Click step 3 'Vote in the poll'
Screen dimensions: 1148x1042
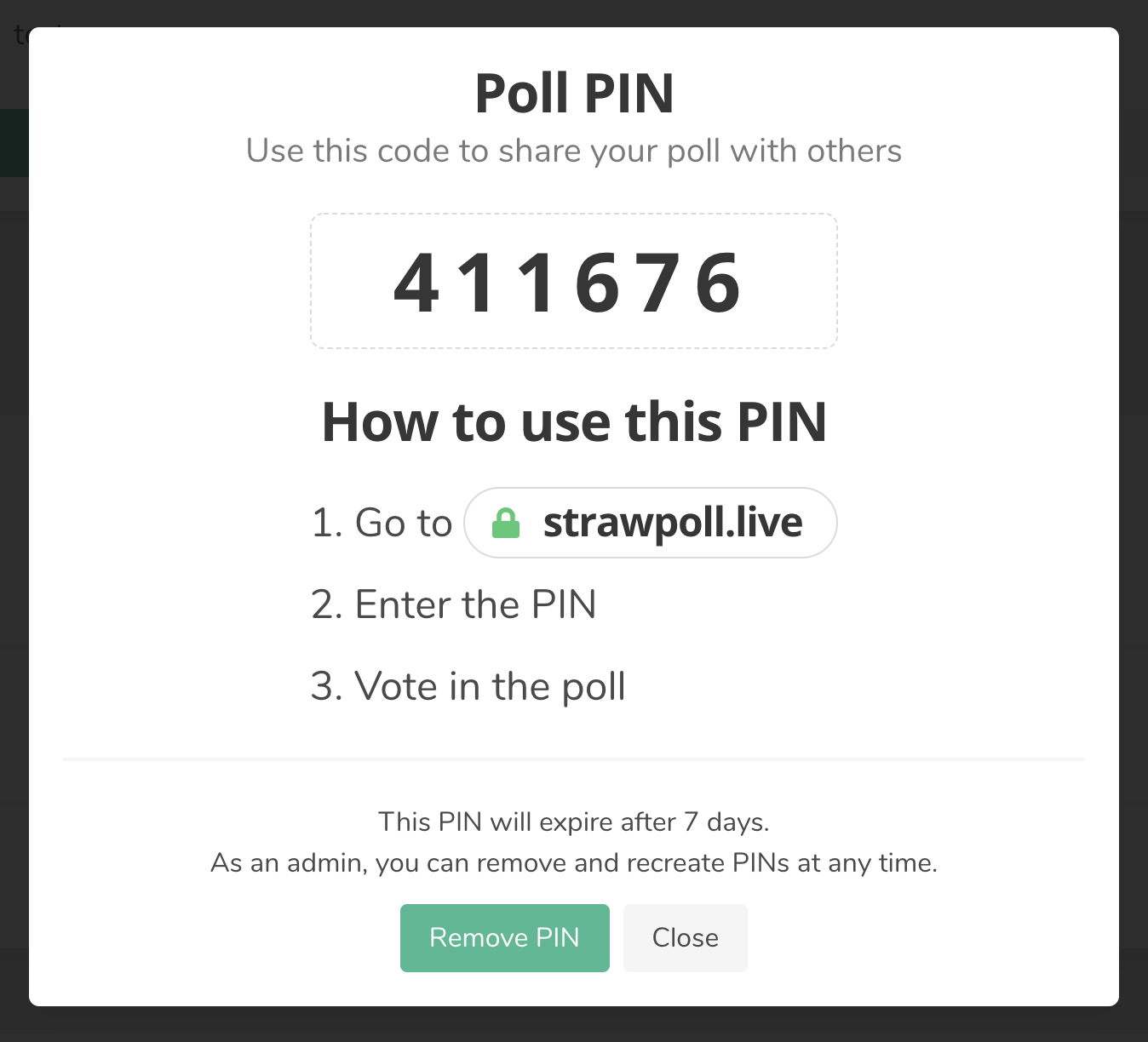(468, 686)
